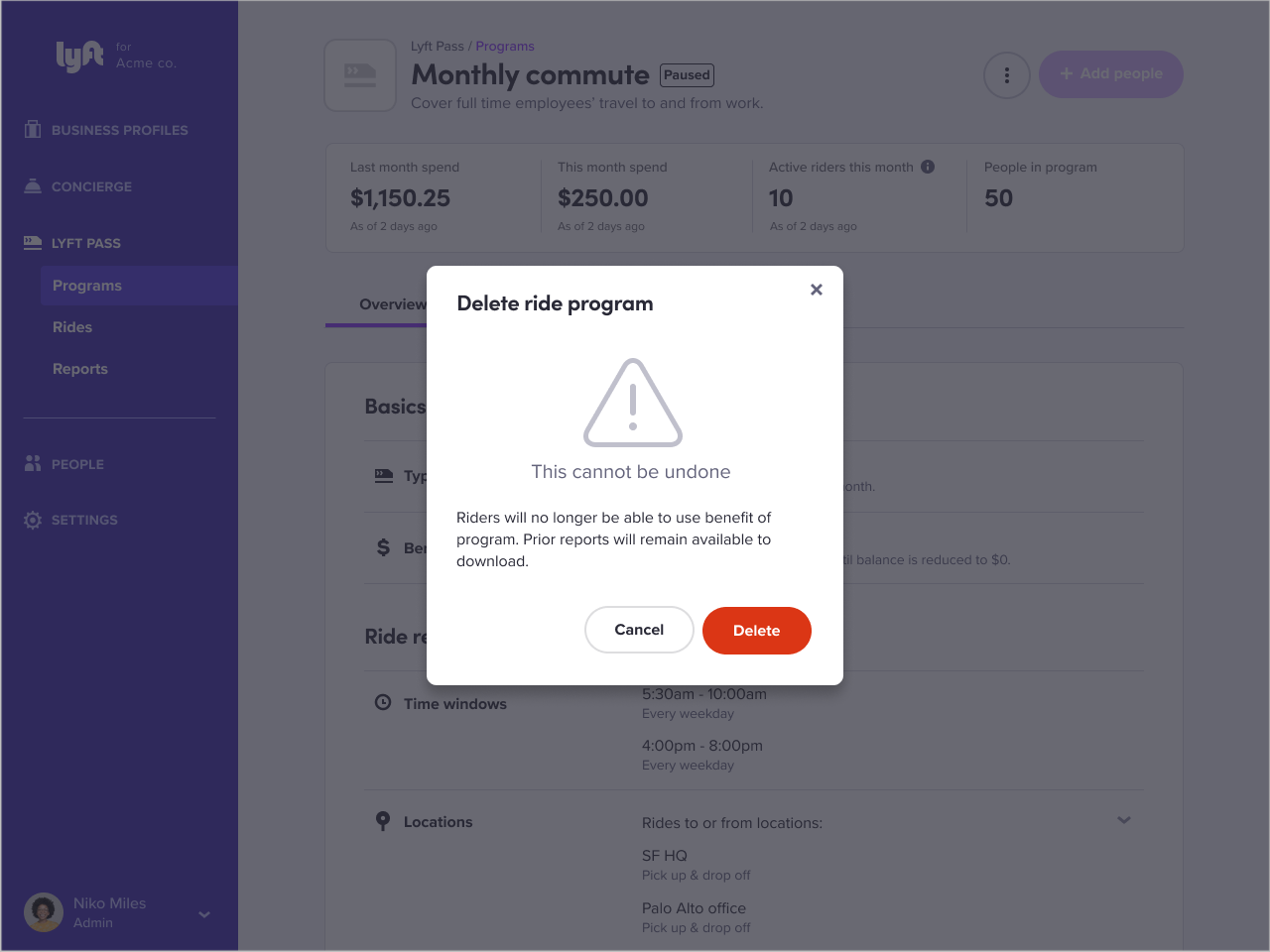1270x952 pixels.
Task: Expand the Locations section chevron
Action: coord(1124,820)
